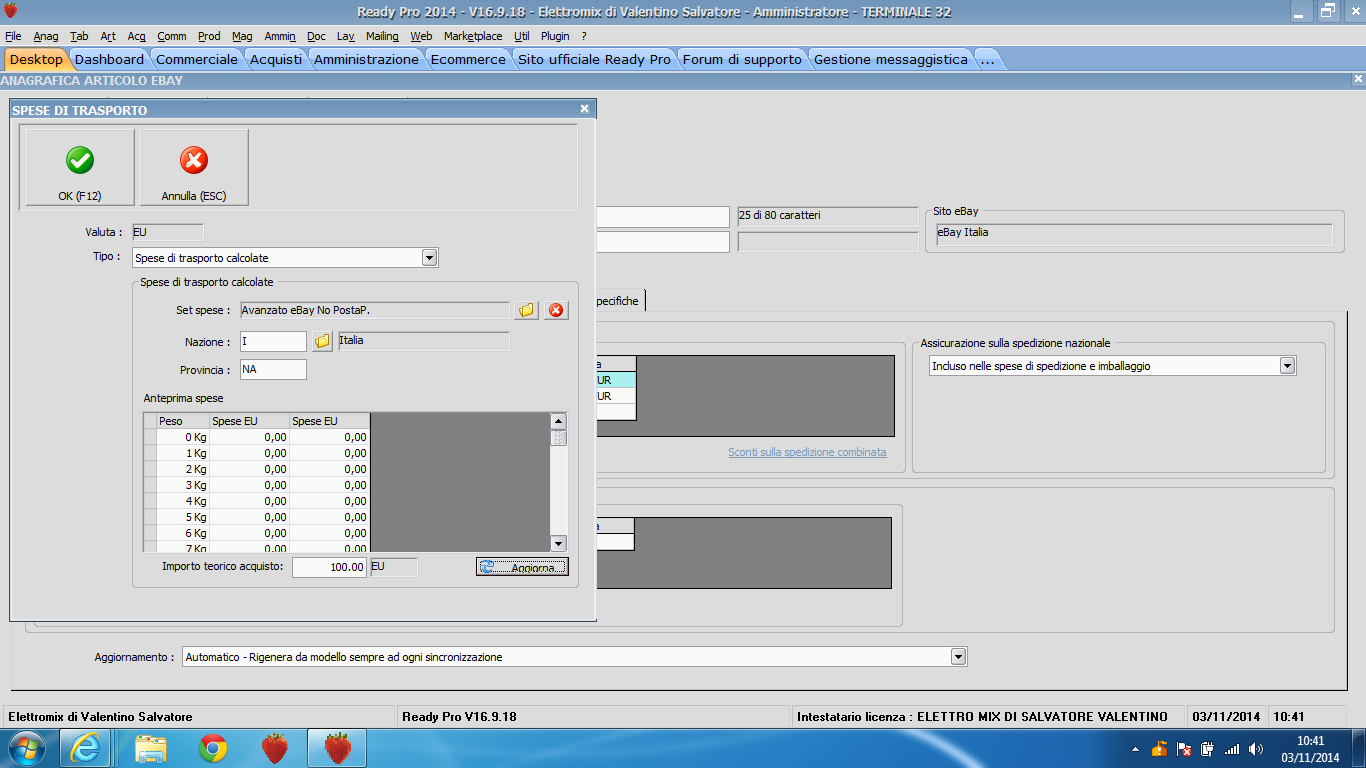Show hidden system tray icons
This screenshot has height=768, width=1366.
[x=1136, y=749]
